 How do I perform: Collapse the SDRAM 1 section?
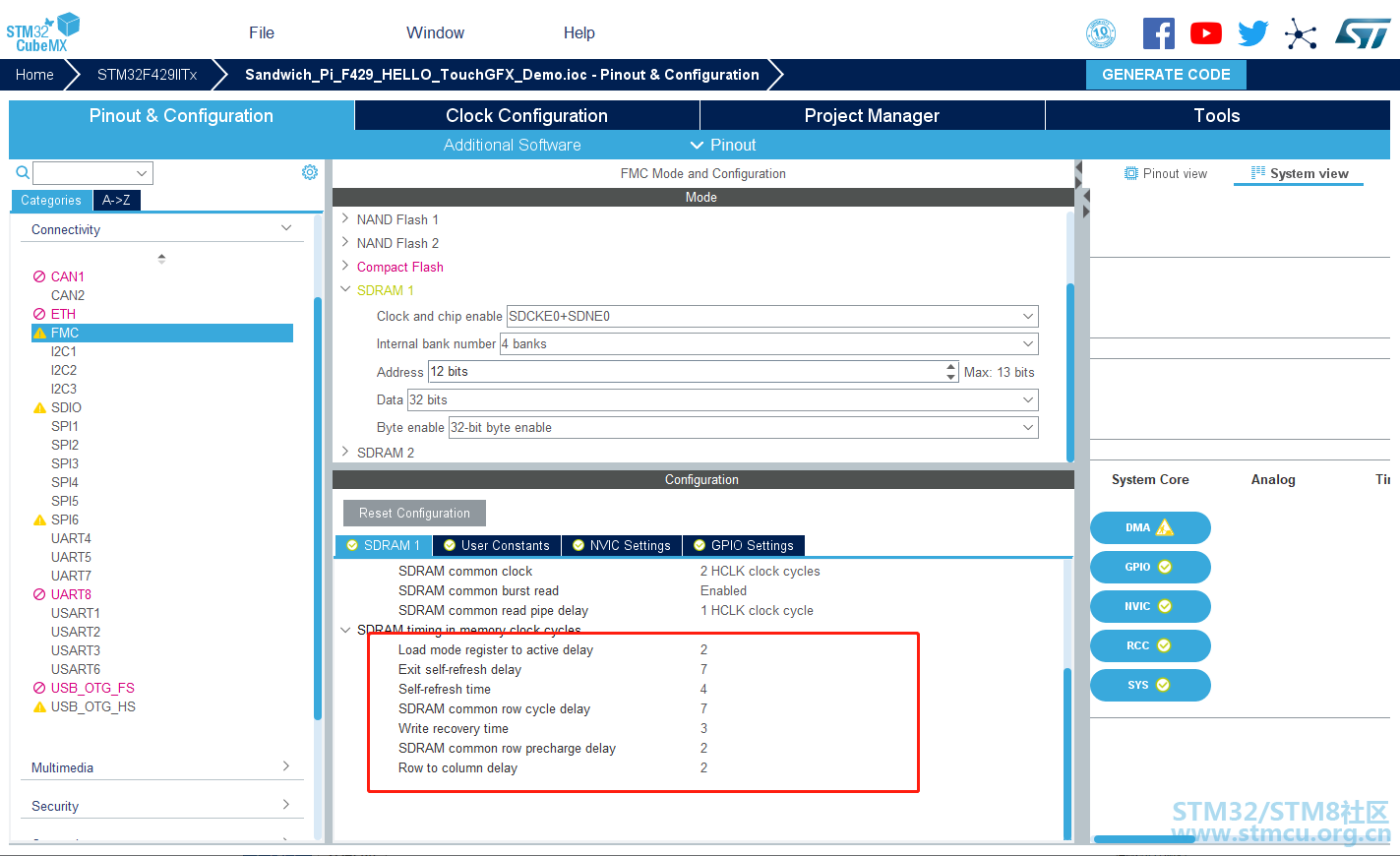(x=345, y=289)
